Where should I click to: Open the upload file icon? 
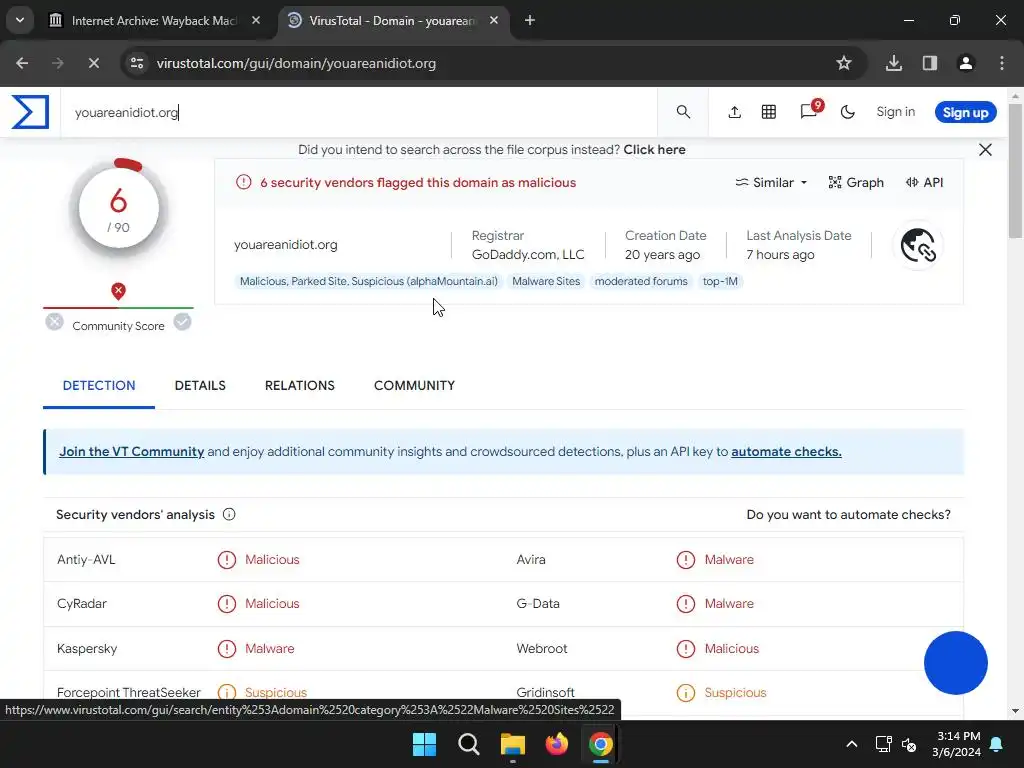[735, 112]
